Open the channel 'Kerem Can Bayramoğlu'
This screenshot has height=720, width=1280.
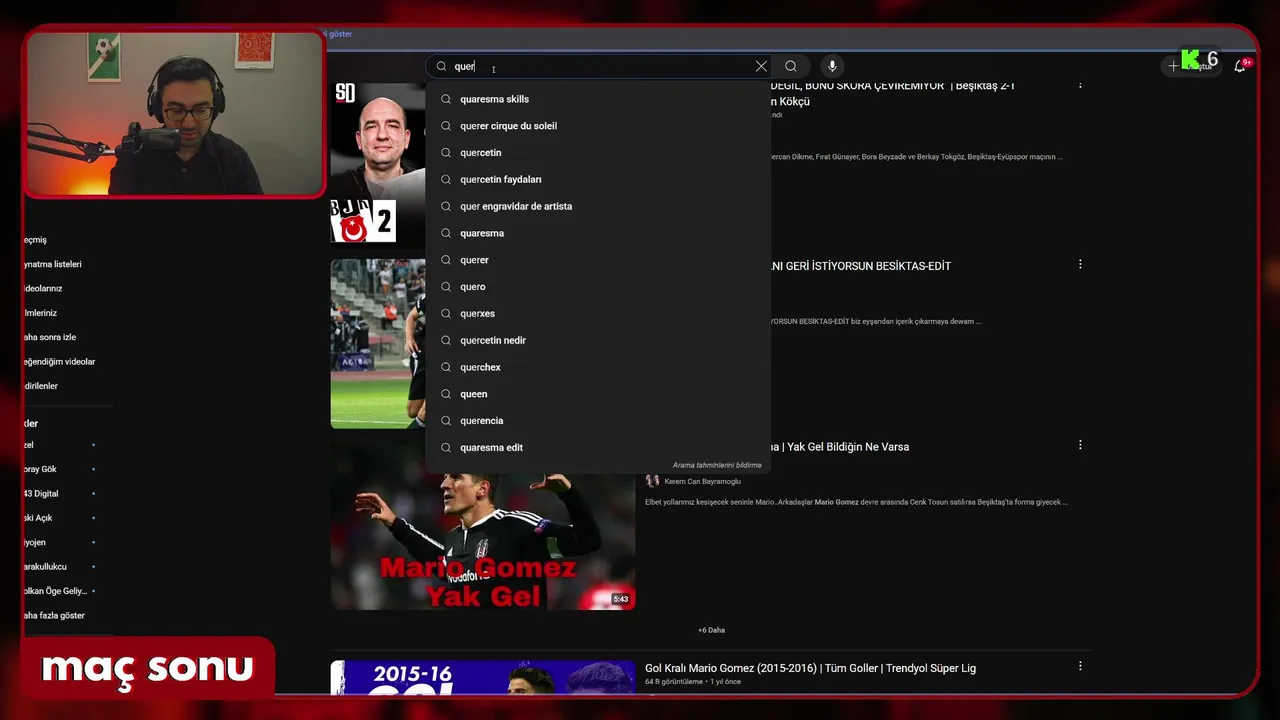[x=702, y=481]
